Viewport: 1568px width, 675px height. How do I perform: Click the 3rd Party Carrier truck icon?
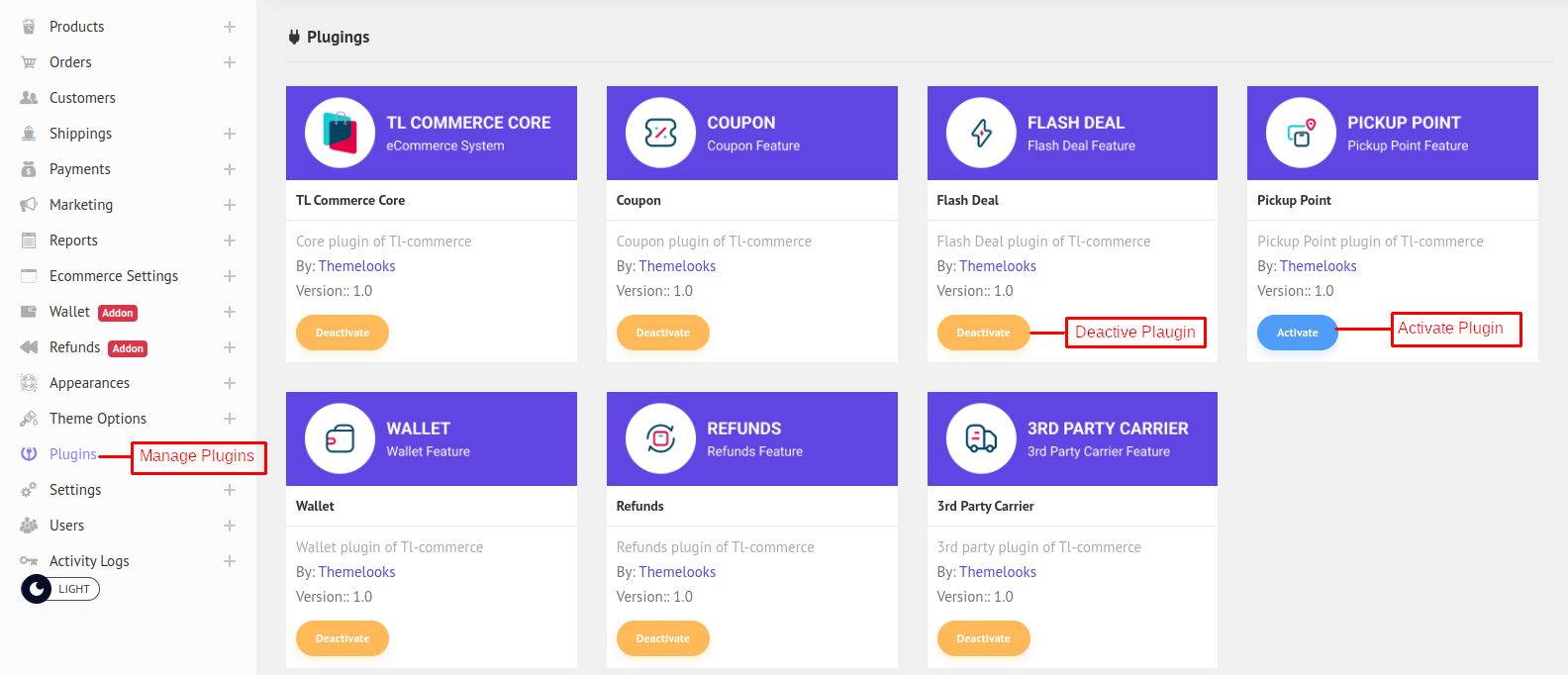click(981, 438)
